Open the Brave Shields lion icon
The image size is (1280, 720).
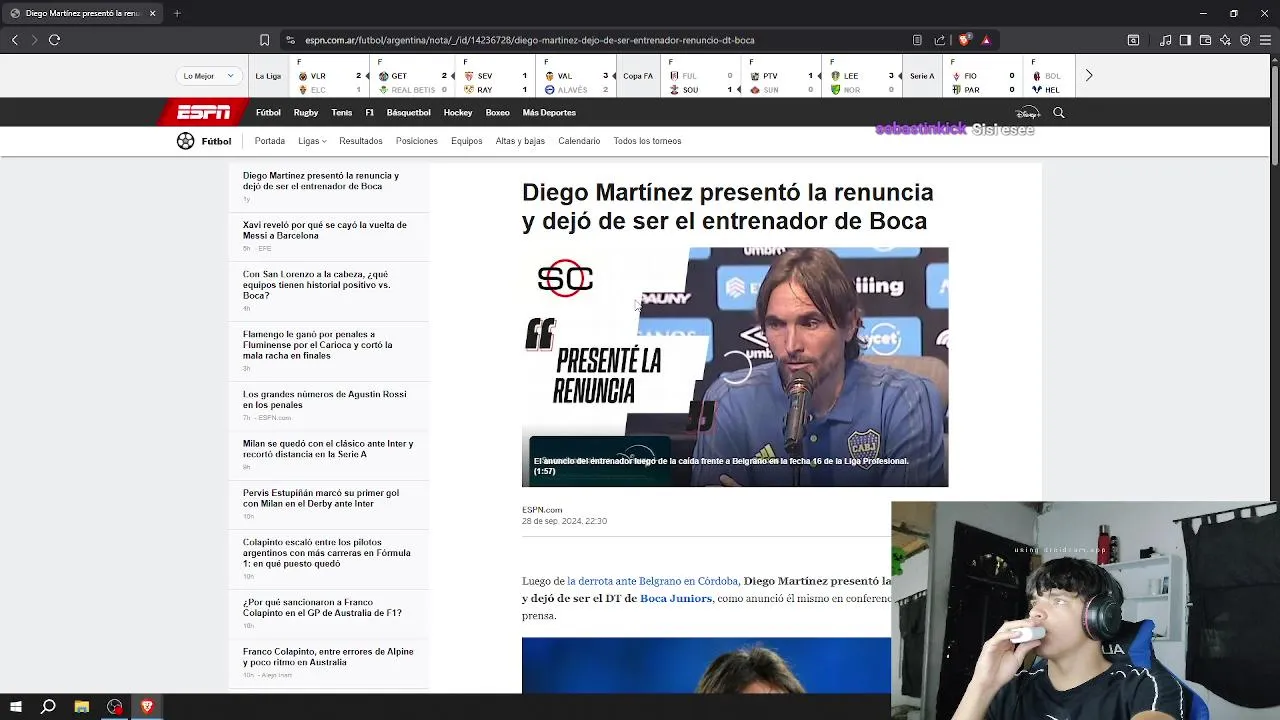(x=964, y=40)
